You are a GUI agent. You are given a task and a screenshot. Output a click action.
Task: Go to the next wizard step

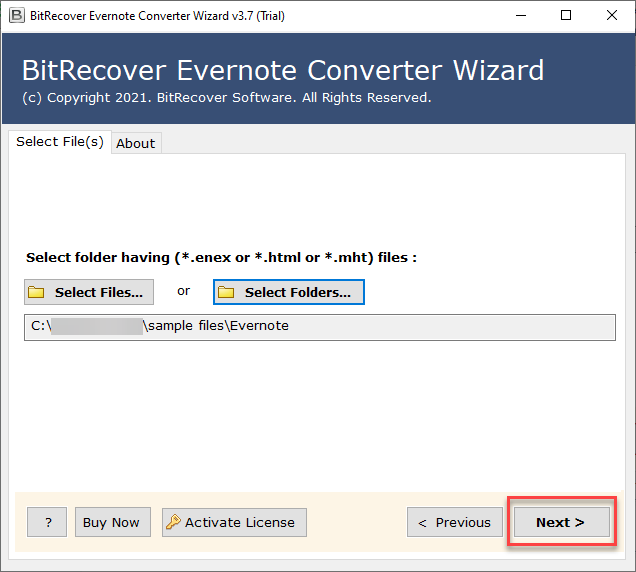pyautogui.click(x=562, y=522)
